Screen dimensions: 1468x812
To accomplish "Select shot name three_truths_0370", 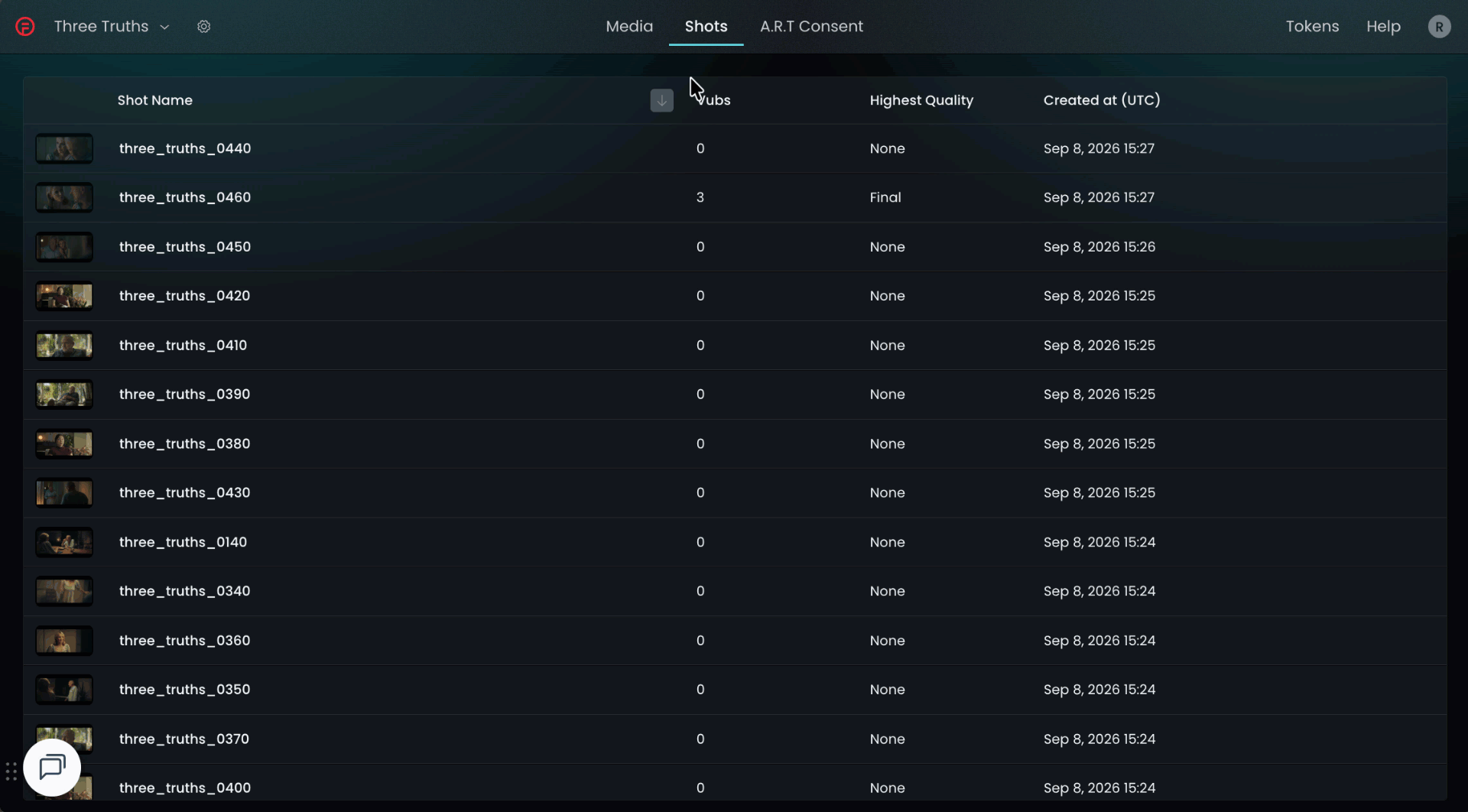I will coord(184,739).
